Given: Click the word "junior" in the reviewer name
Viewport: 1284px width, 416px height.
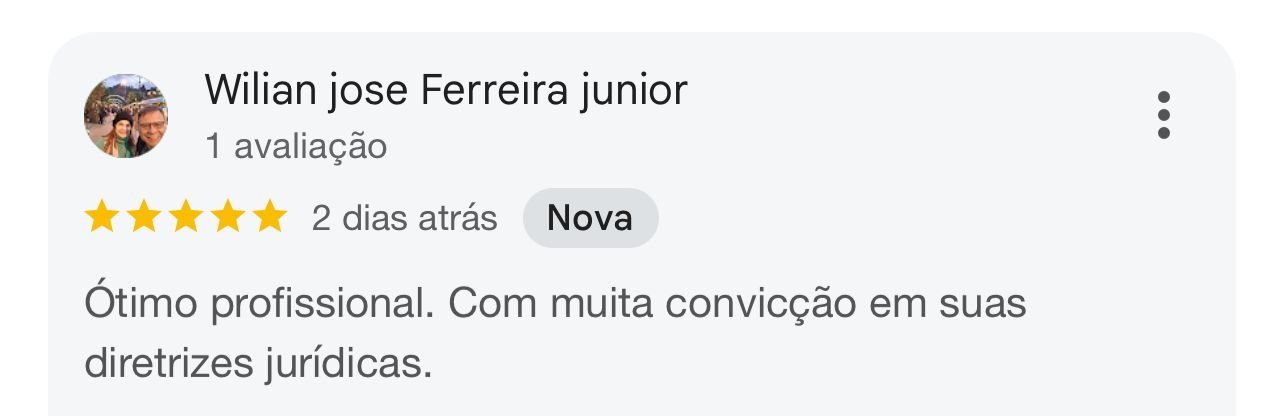Looking at the screenshot, I should tap(633, 90).
